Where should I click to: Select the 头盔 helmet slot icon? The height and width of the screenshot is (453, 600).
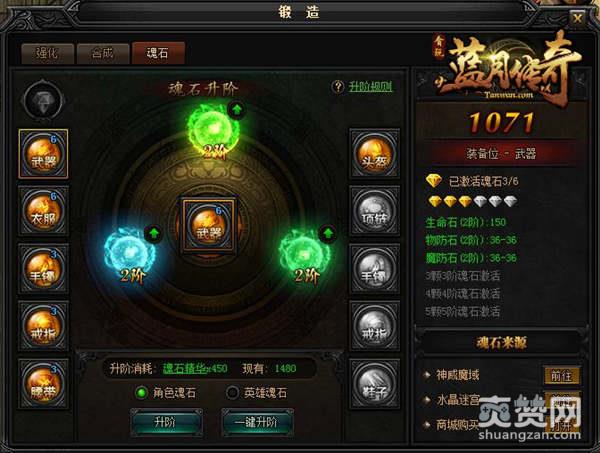click(x=374, y=154)
